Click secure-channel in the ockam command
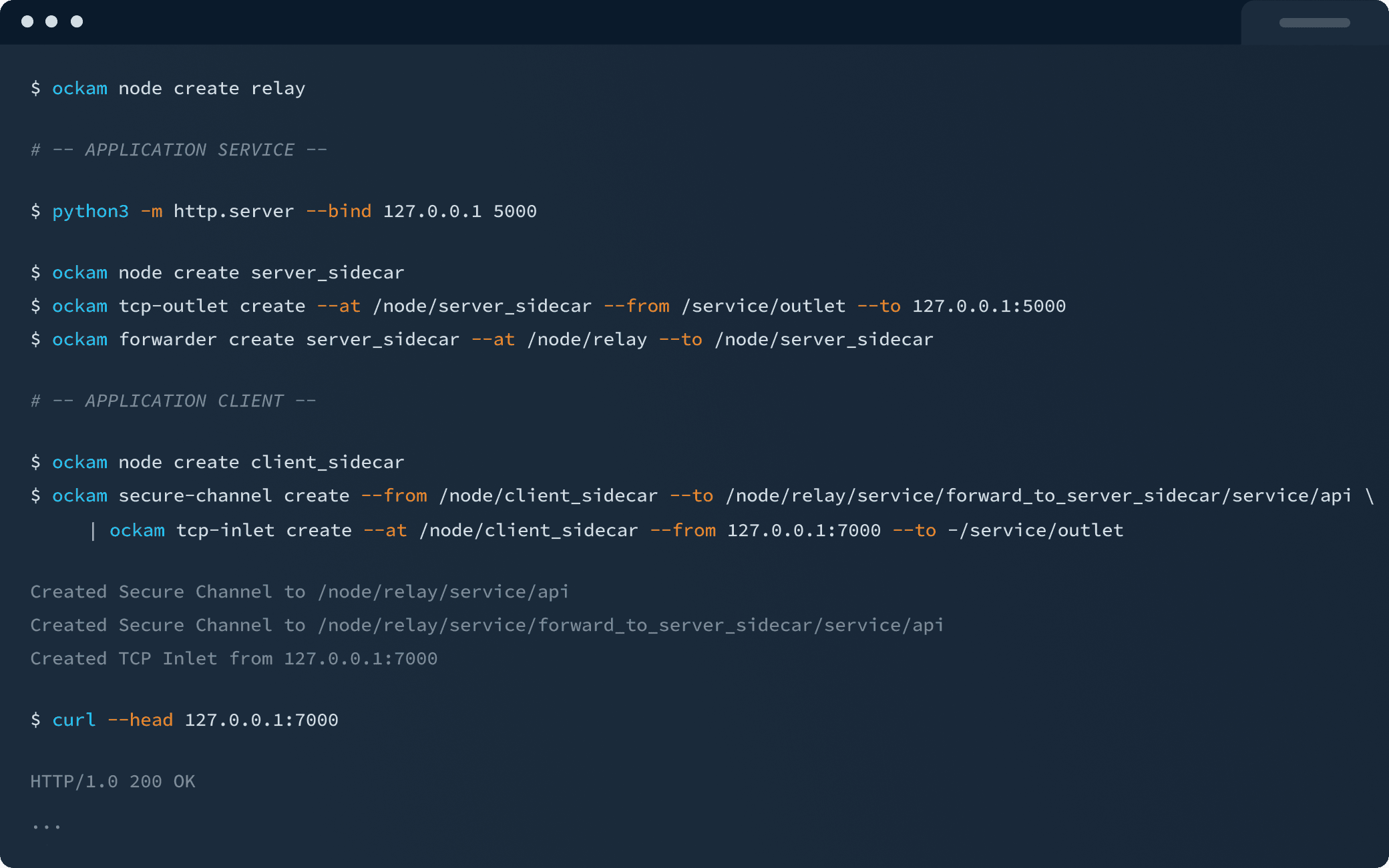 (x=195, y=496)
